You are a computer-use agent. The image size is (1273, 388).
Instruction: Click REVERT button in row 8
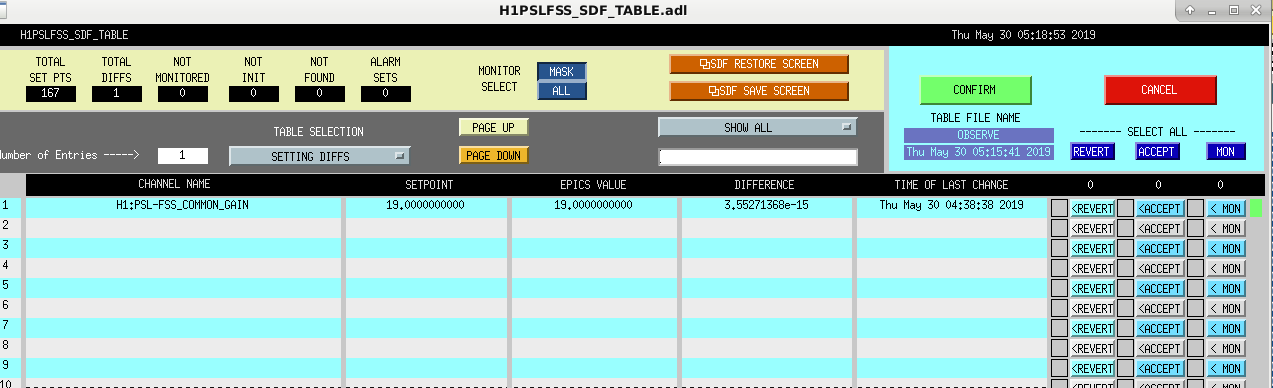1092,348
